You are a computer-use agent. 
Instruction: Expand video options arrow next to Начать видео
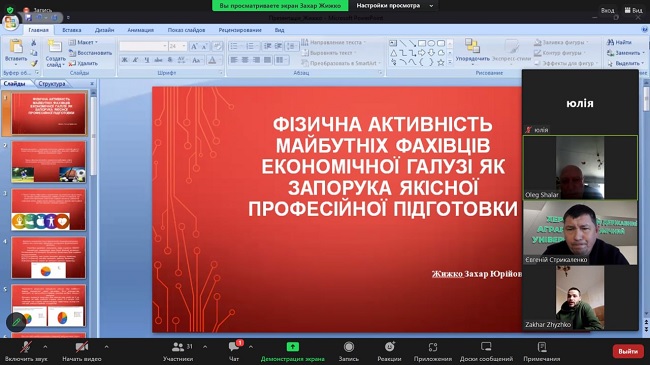(x=106, y=347)
